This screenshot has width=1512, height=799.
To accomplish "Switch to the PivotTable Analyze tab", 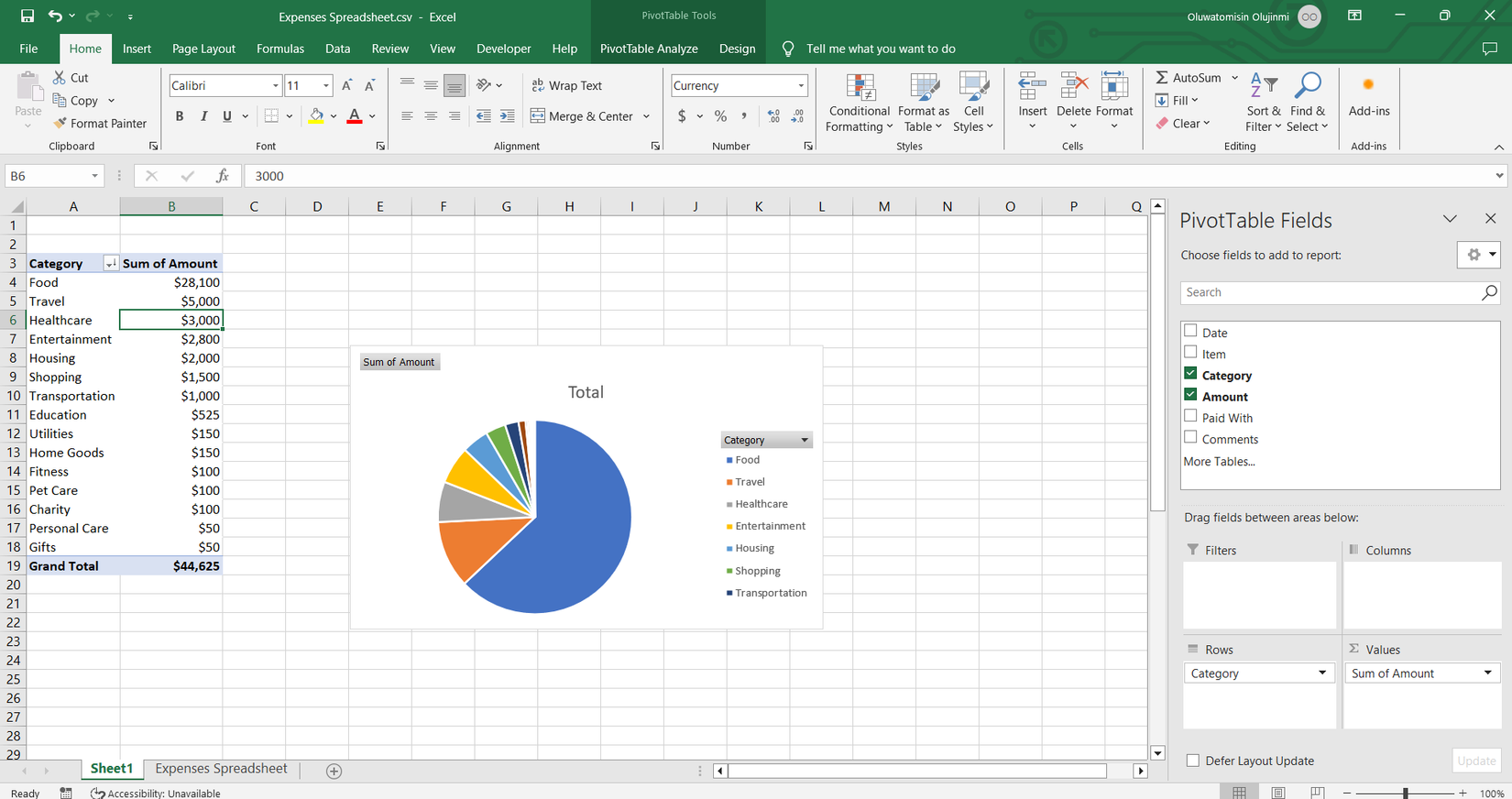I will (x=648, y=49).
